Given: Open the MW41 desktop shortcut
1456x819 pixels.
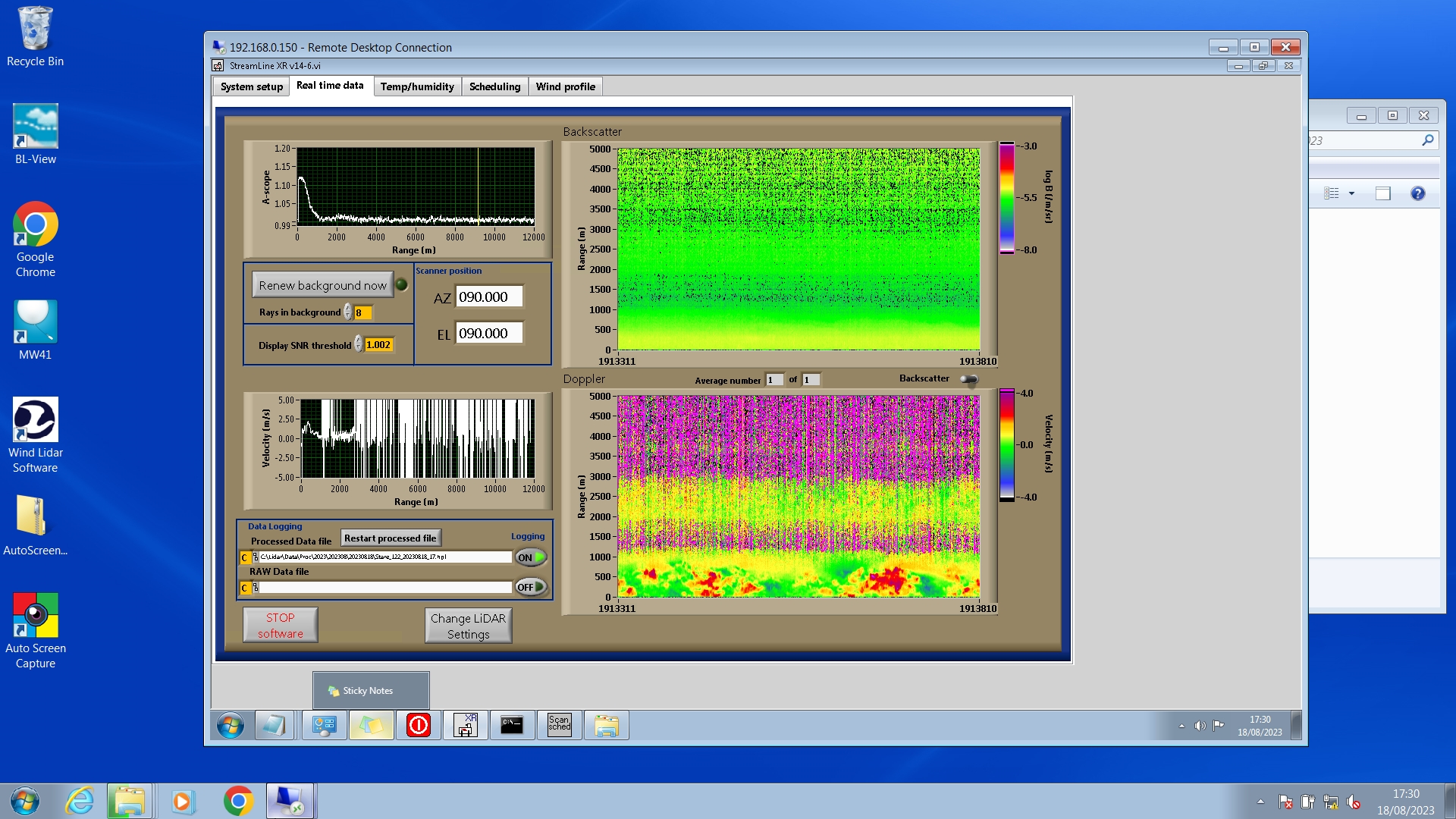Looking at the screenshot, I should [x=35, y=322].
